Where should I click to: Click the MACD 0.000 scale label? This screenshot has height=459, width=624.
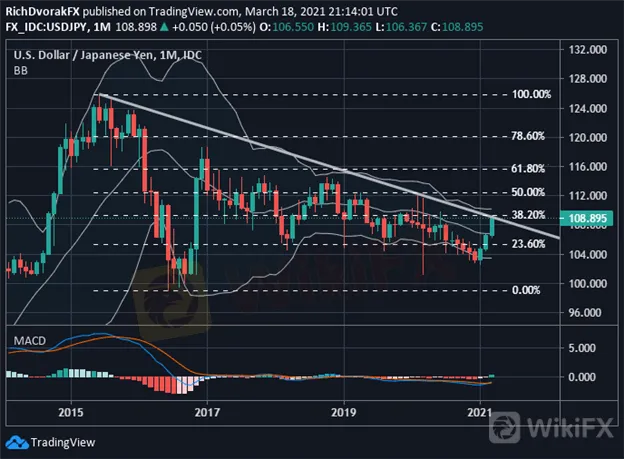coord(582,377)
